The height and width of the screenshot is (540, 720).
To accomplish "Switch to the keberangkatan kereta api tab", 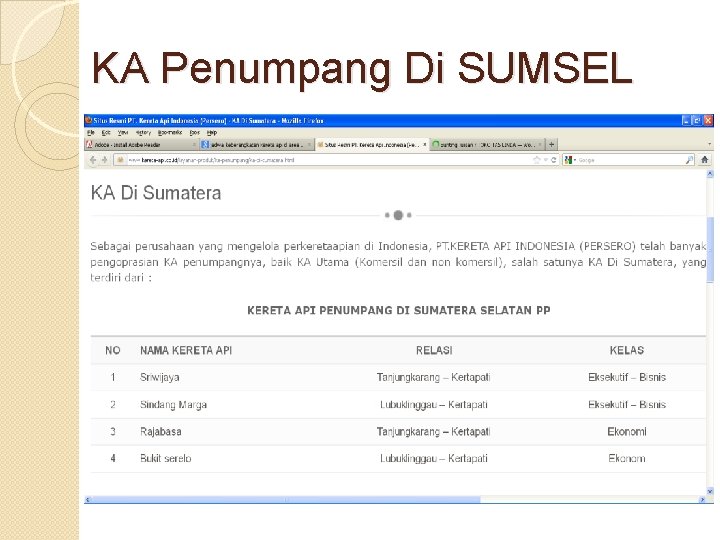I will pos(257,145).
